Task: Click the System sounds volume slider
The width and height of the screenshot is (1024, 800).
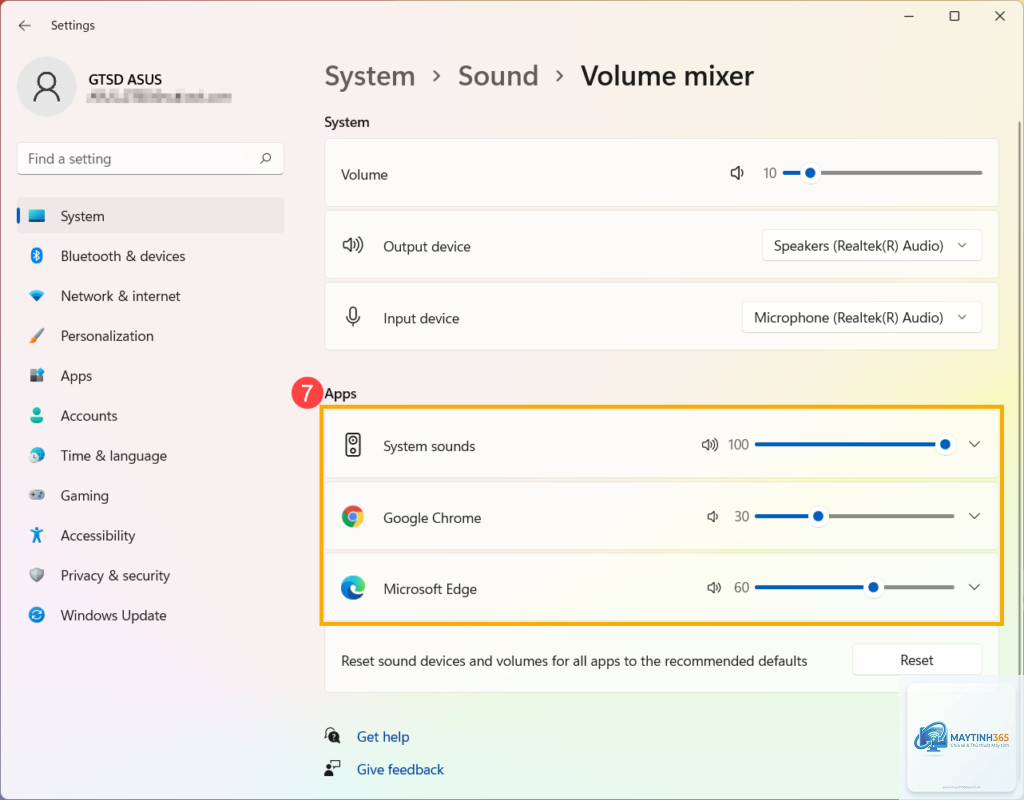Action: 855,445
